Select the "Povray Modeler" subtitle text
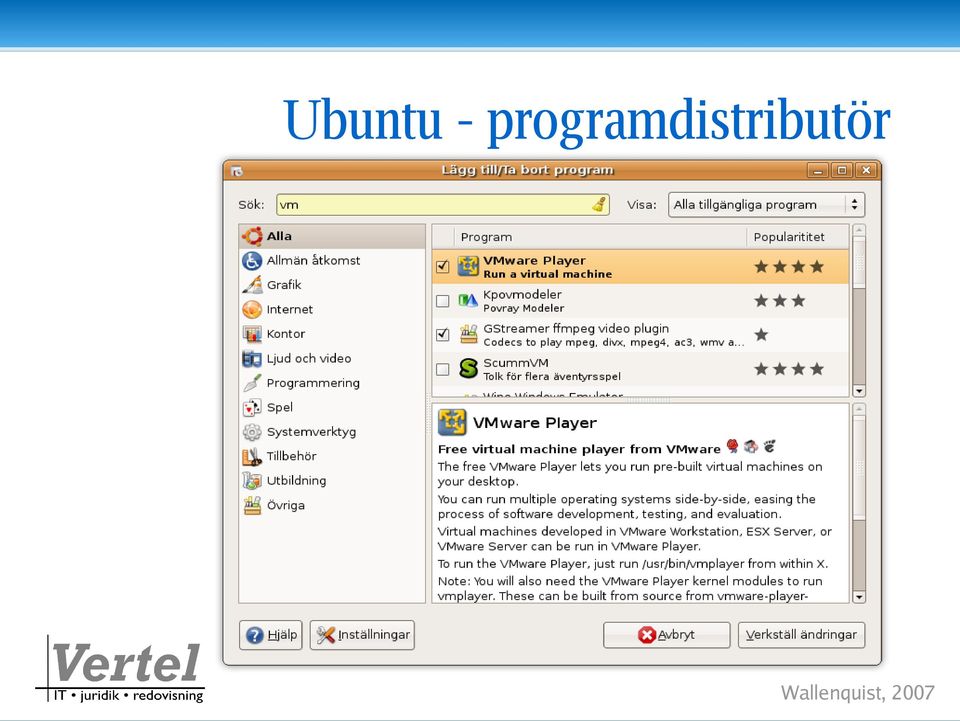The image size is (960, 721). (523, 308)
